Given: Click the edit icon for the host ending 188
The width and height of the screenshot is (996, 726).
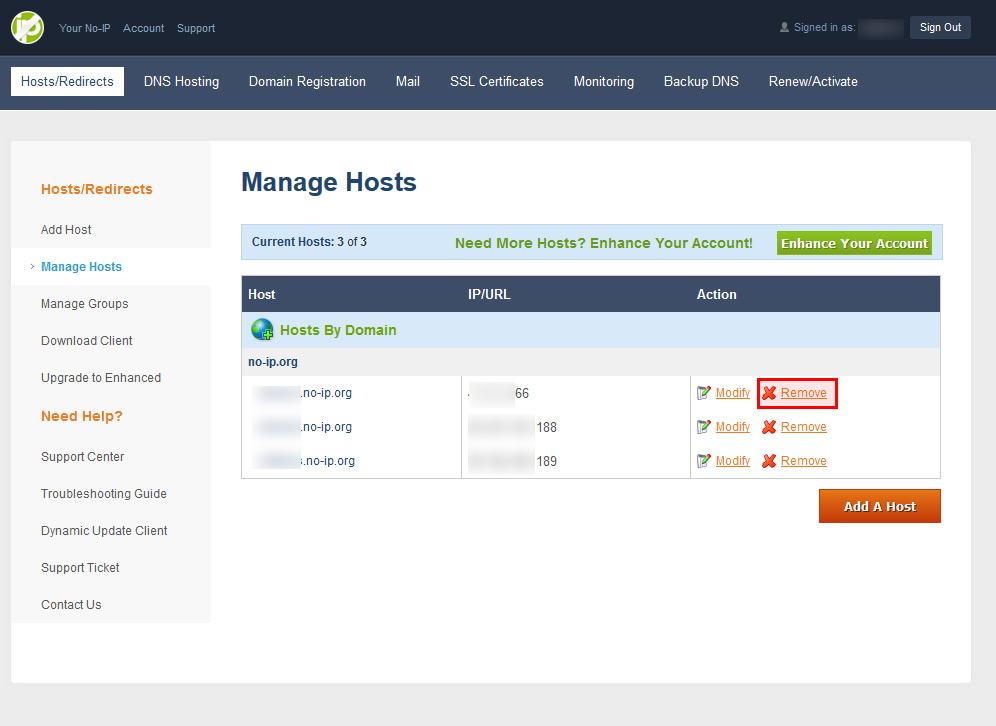Looking at the screenshot, I should pos(703,427).
